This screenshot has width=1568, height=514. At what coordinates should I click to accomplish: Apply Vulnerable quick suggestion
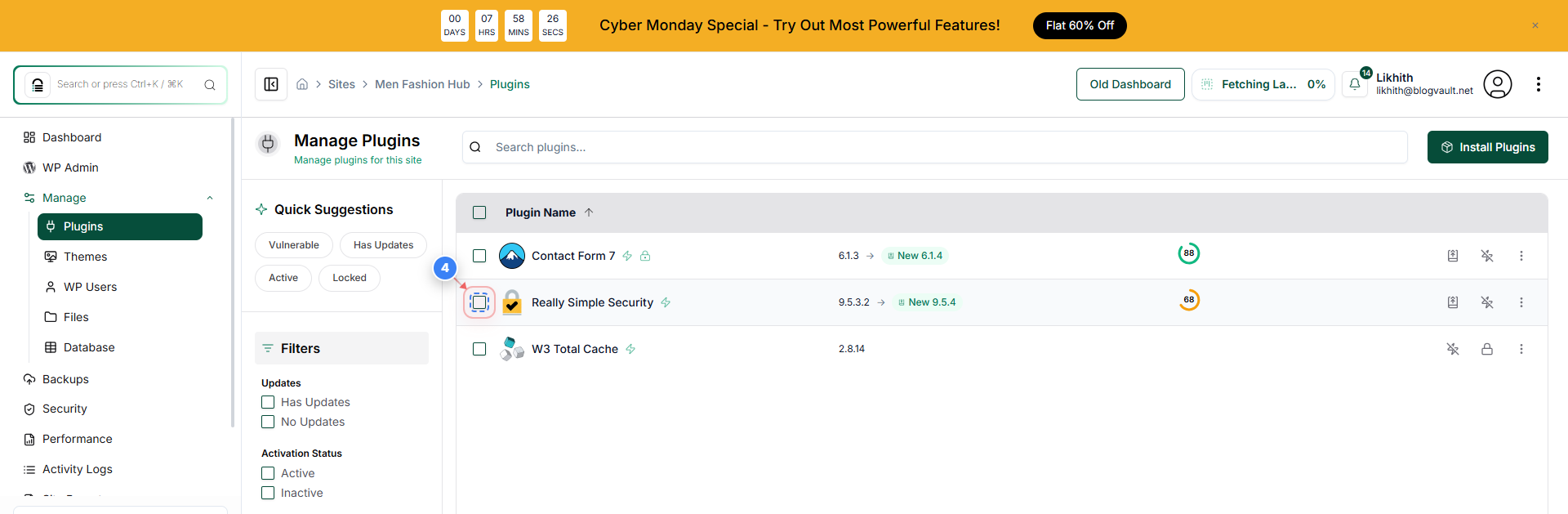tap(294, 245)
